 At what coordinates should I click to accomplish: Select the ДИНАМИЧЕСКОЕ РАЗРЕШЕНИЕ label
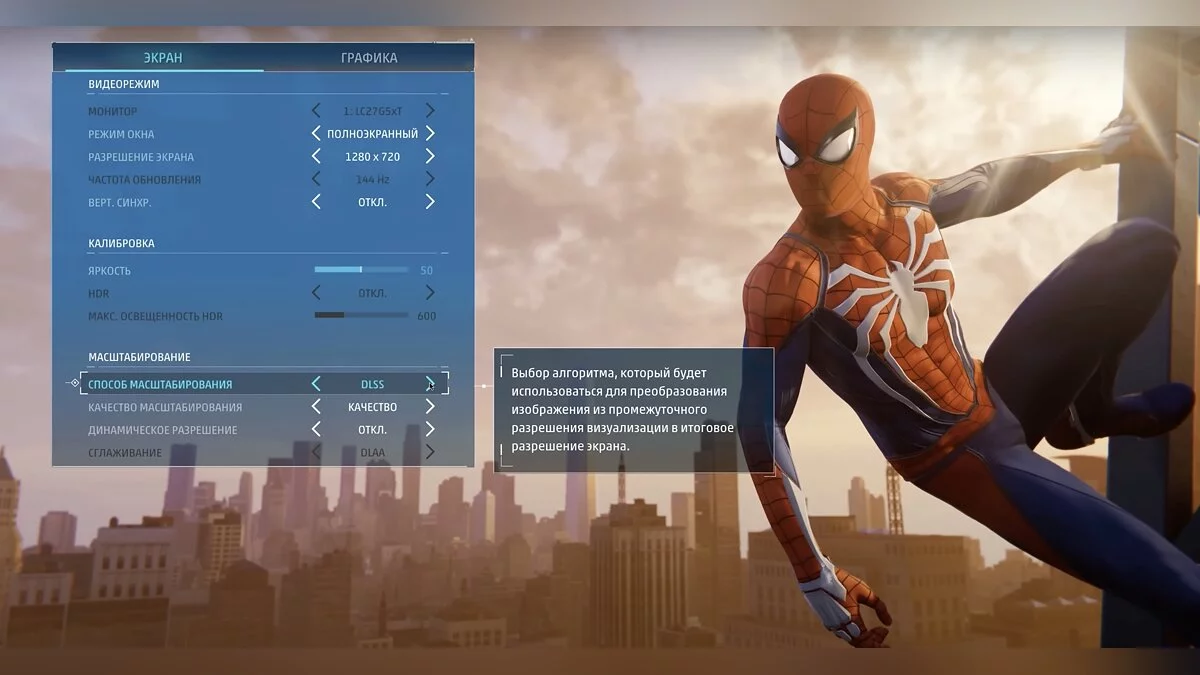coord(163,430)
